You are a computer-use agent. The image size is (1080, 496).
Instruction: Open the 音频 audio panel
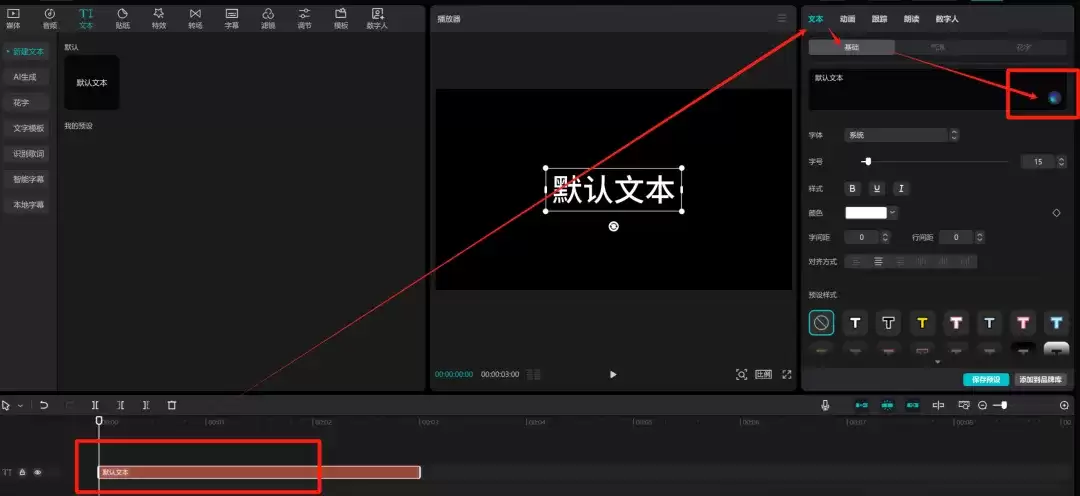pos(50,19)
